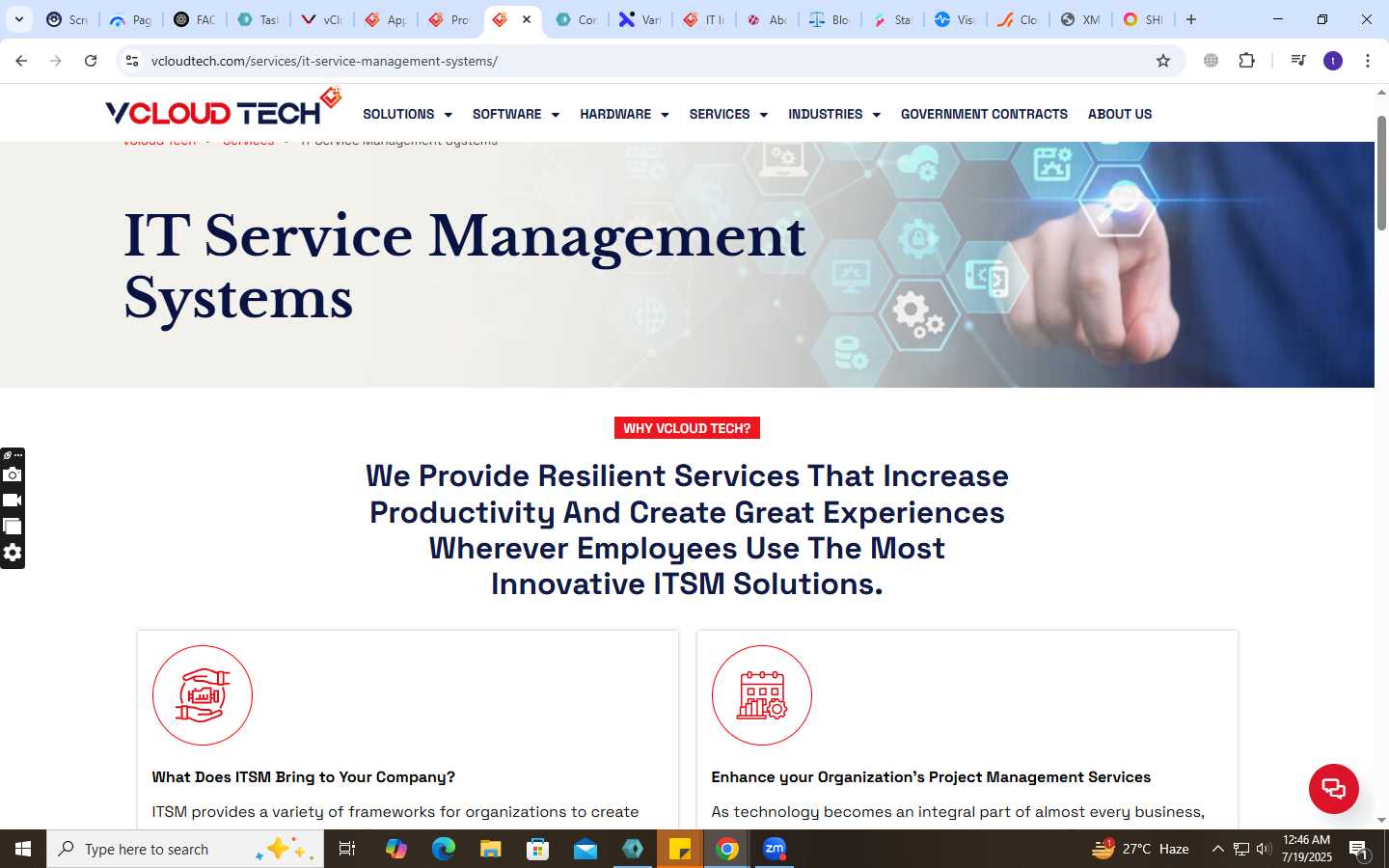Click the taskbar search box

point(185,849)
